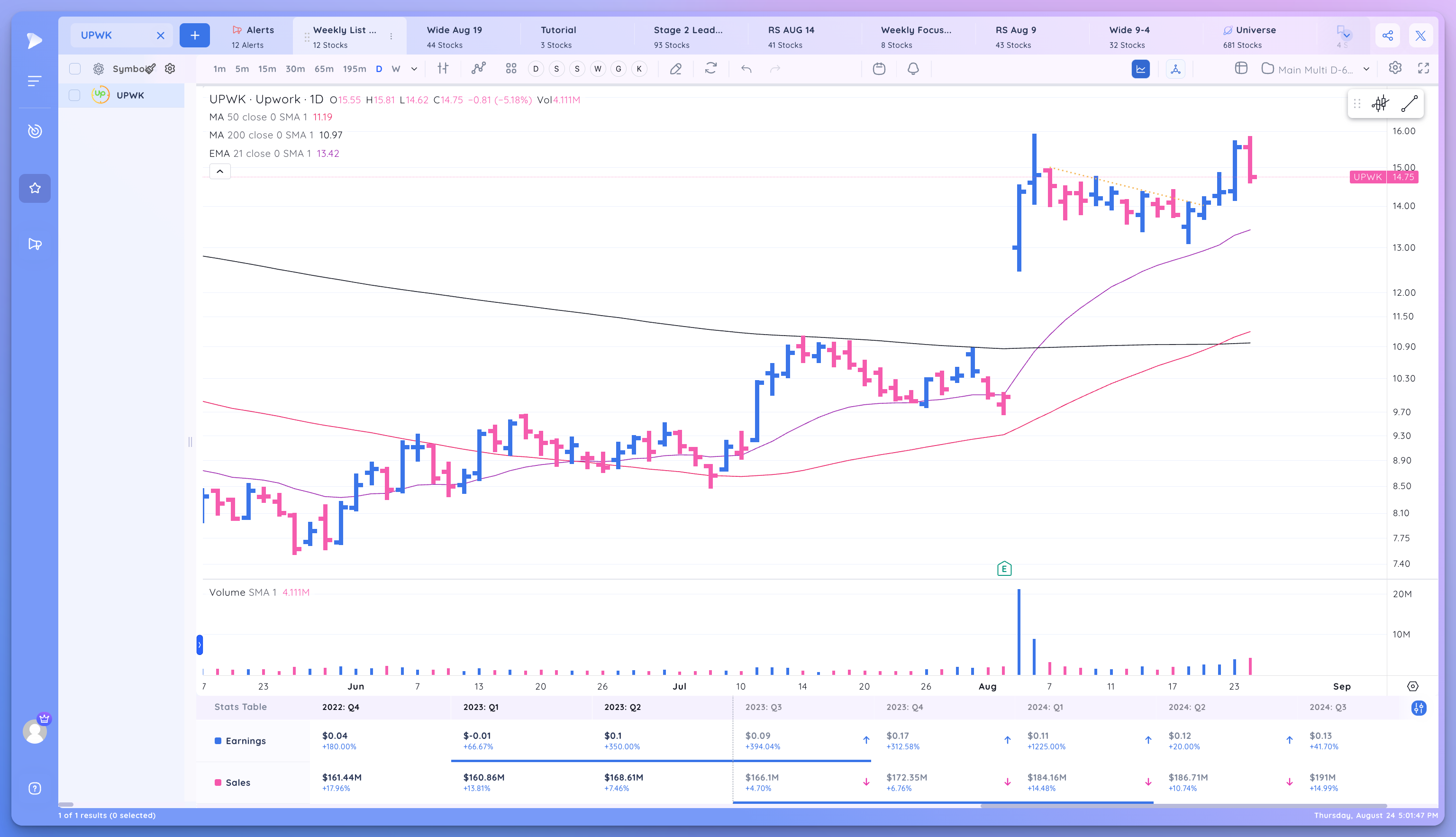The image size is (1456, 837).
Task: Add a new list with plus button
Action: (x=194, y=36)
